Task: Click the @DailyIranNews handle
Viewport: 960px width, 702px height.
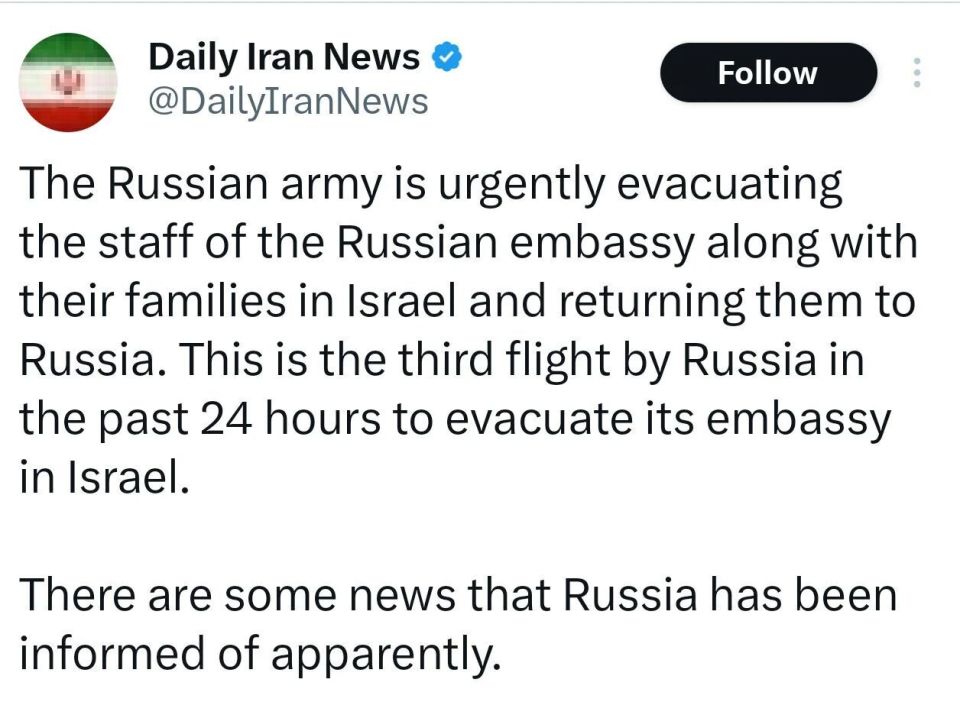Action: (288, 100)
